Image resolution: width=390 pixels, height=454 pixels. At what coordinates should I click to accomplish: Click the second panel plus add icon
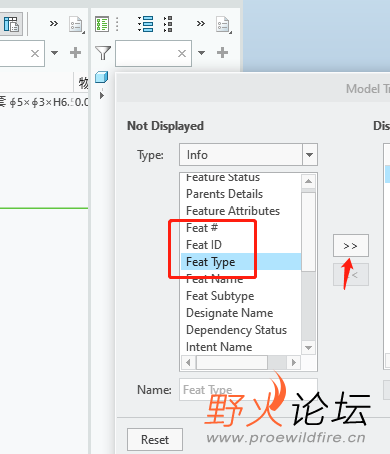click(222, 53)
